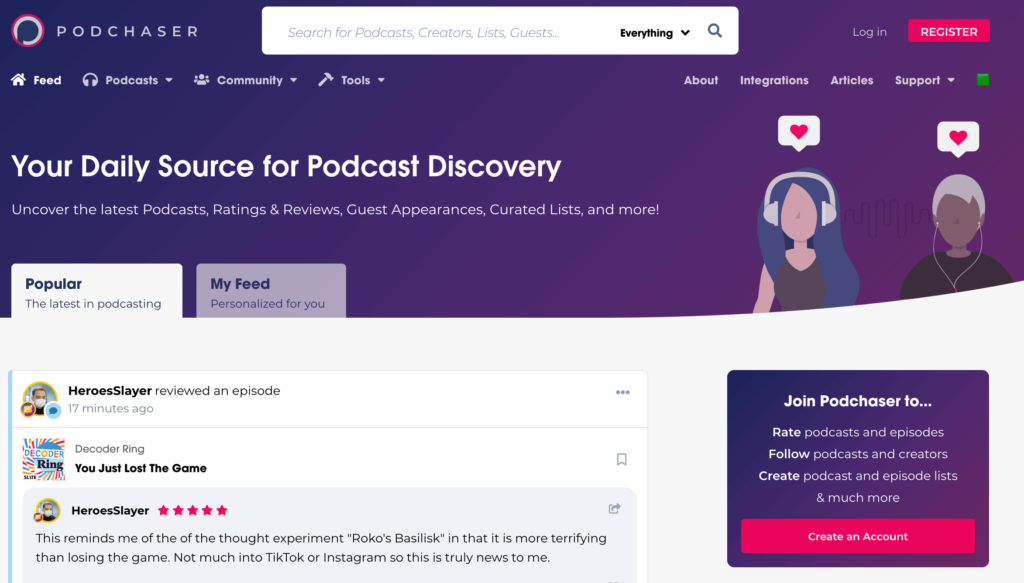Screen dimensions: 1024x583
Task: Open the Decoder Ring podcast link
Action: (110, 449)
